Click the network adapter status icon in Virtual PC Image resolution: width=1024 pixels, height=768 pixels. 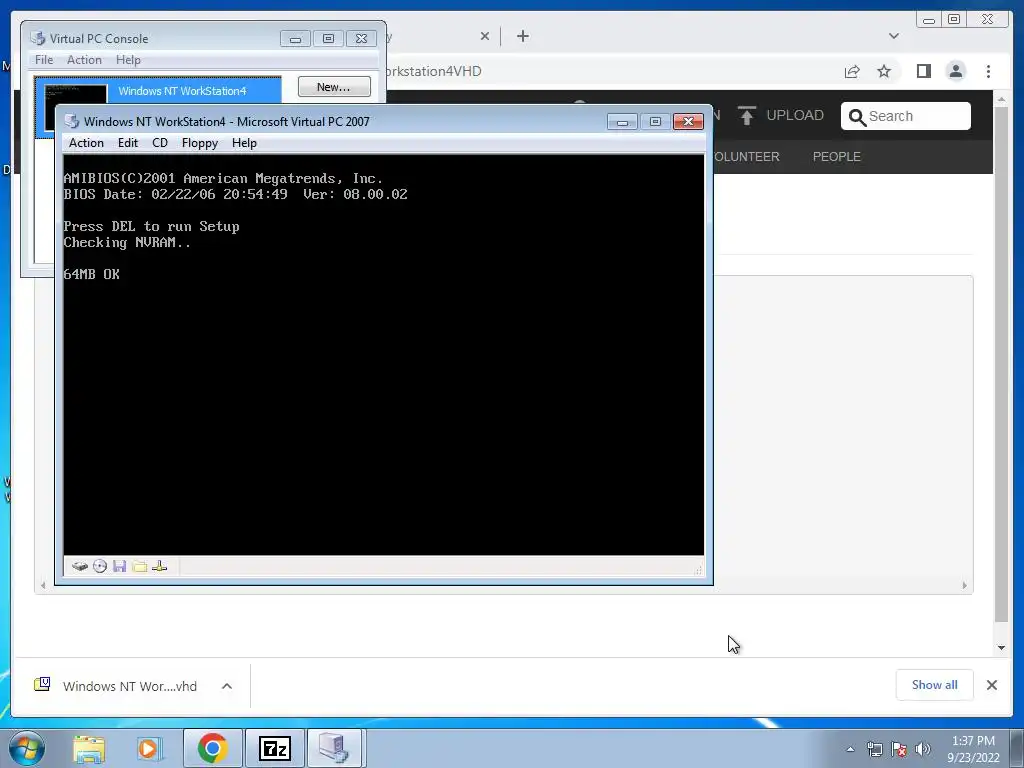click(159, 566)
